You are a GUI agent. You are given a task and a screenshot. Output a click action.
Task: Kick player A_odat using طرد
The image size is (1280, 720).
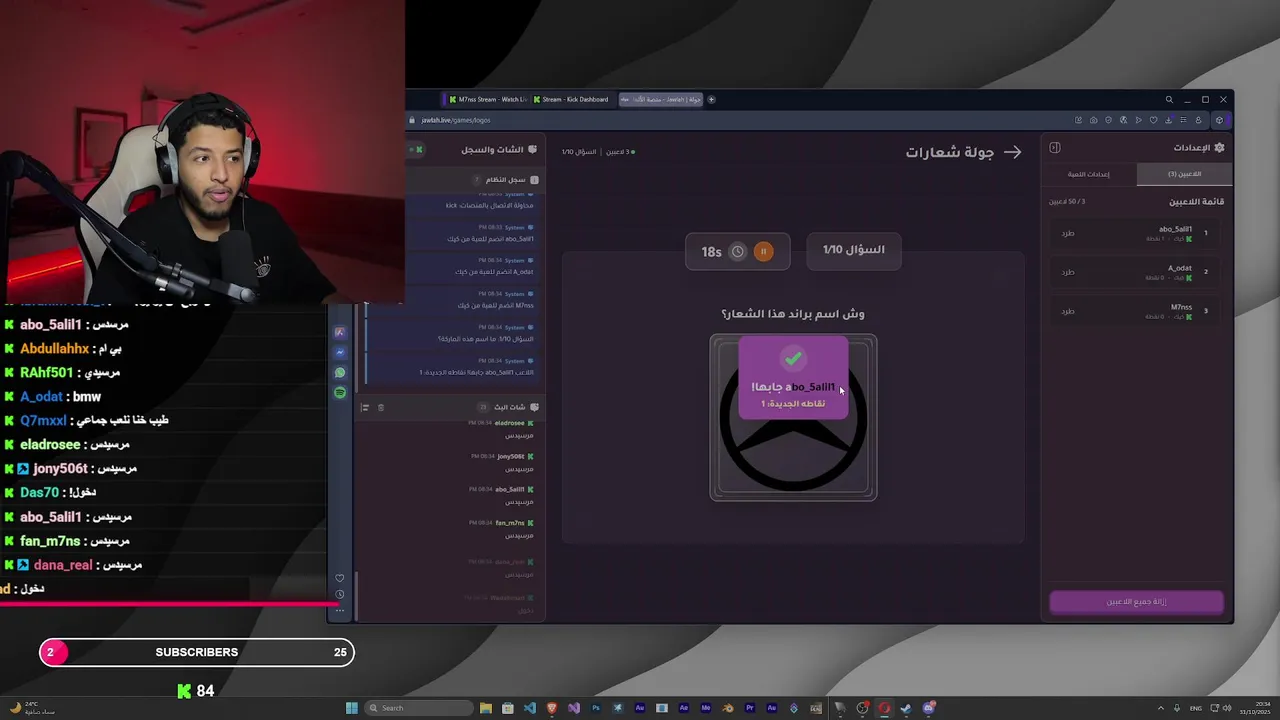[1068, 272]
